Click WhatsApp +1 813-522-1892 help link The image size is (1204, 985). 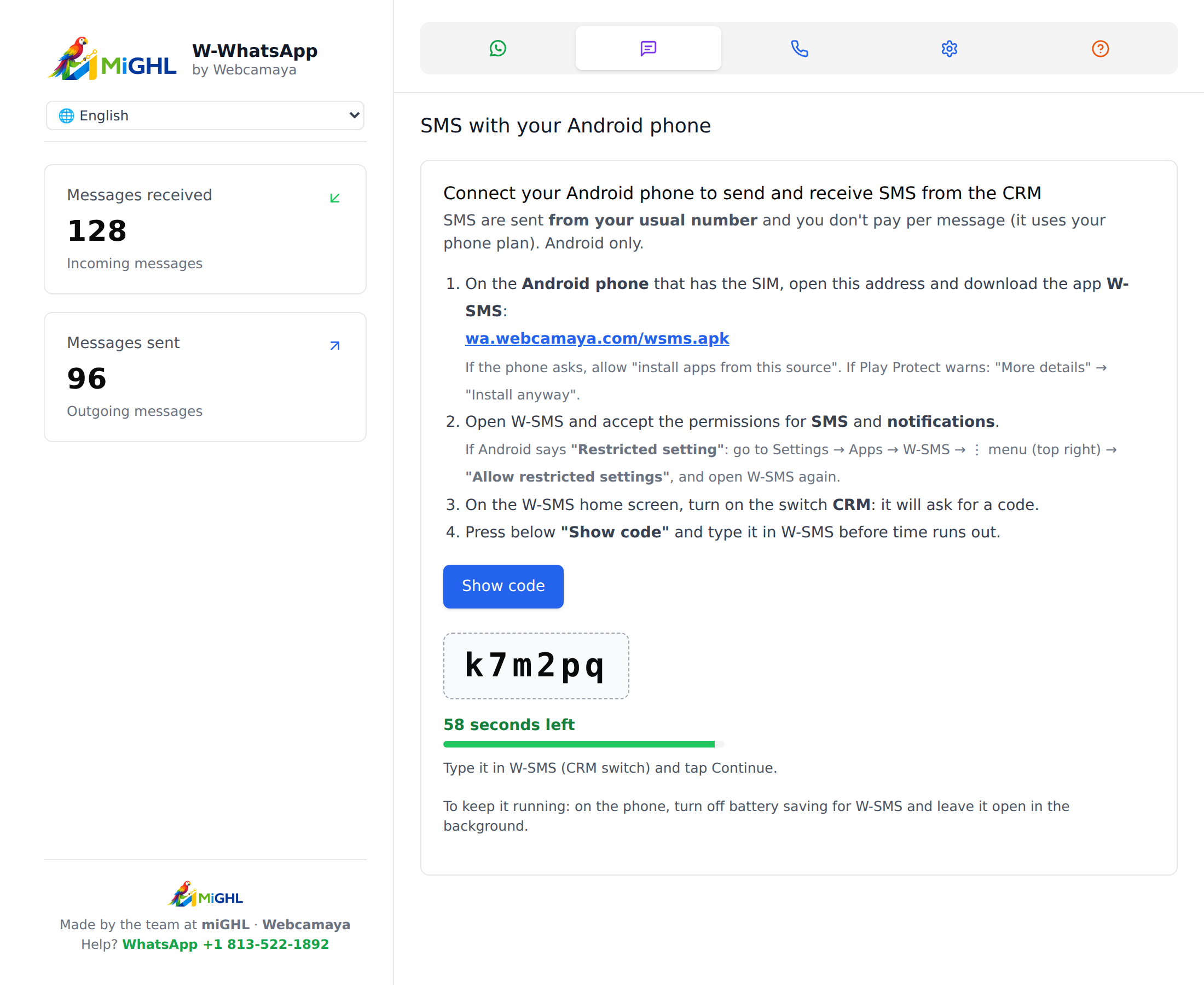[225, 944]
